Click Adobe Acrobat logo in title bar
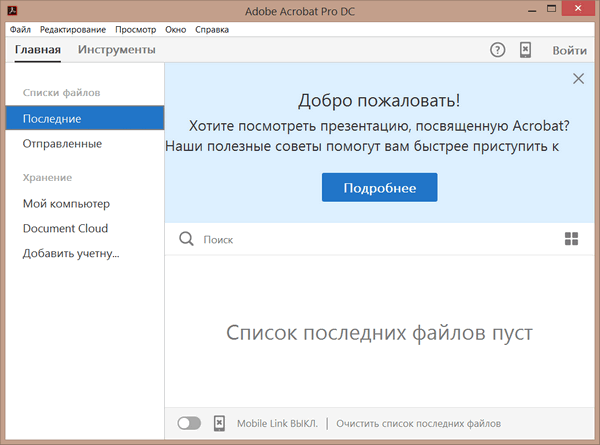This screenshot has width=600, height=445. (x=12, y=10)
